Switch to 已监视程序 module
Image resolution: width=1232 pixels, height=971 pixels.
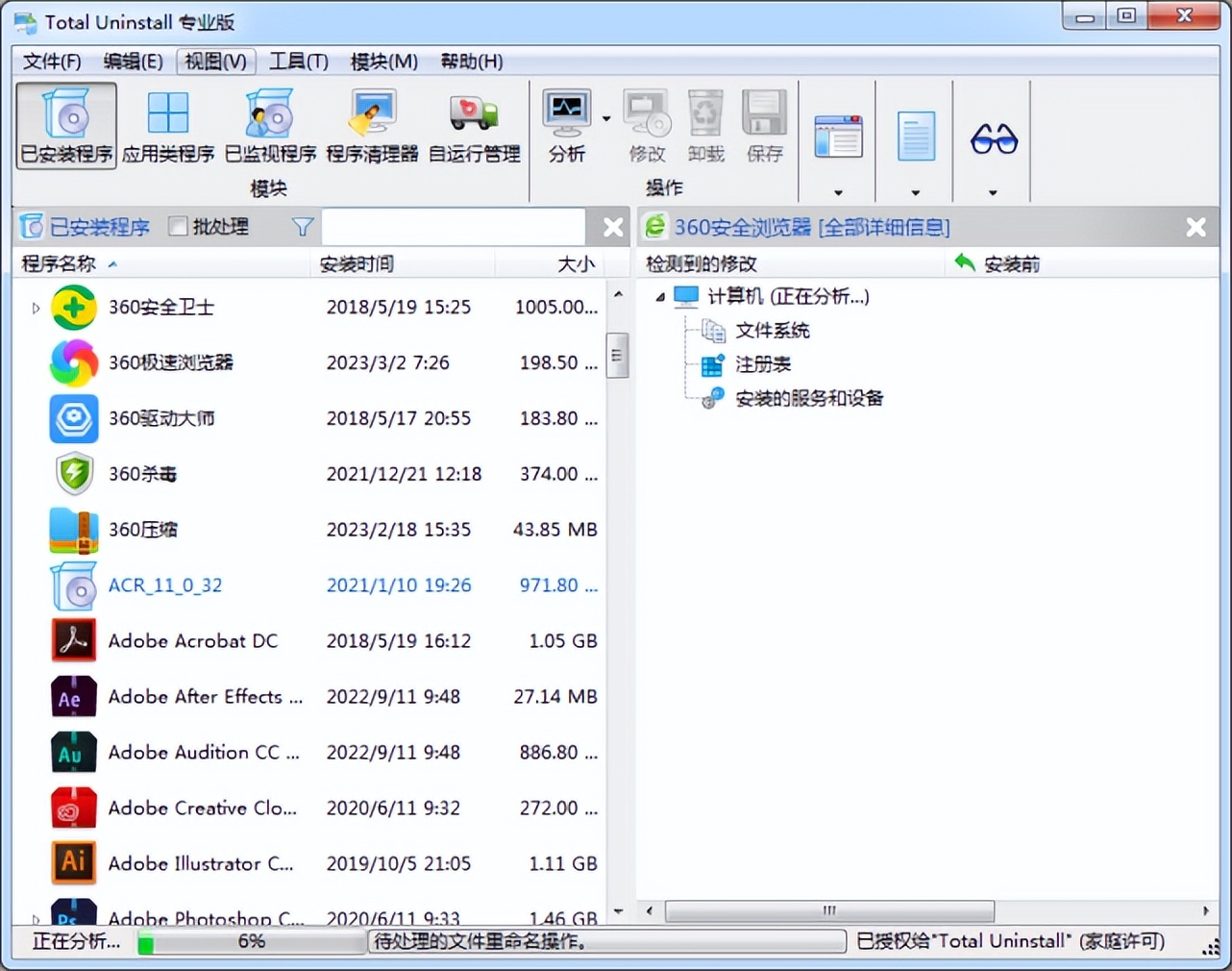click(x=269, y=125)
